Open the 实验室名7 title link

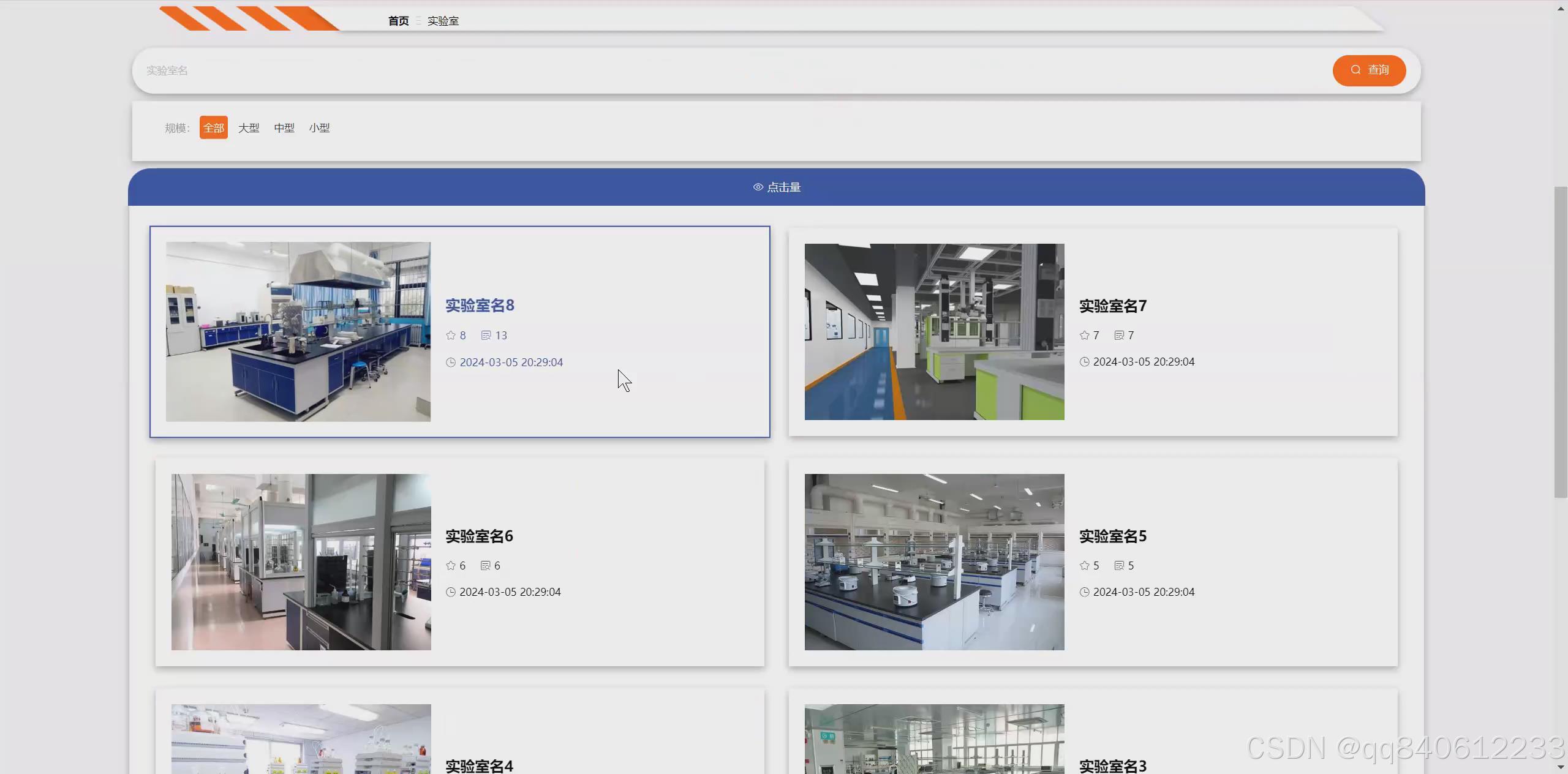pos(1113,306)
